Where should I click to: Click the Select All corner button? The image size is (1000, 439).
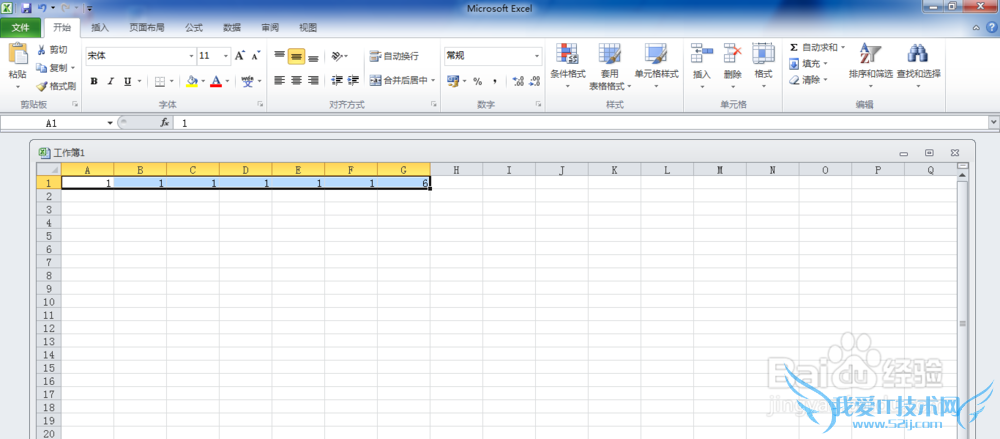coord(48,170)
